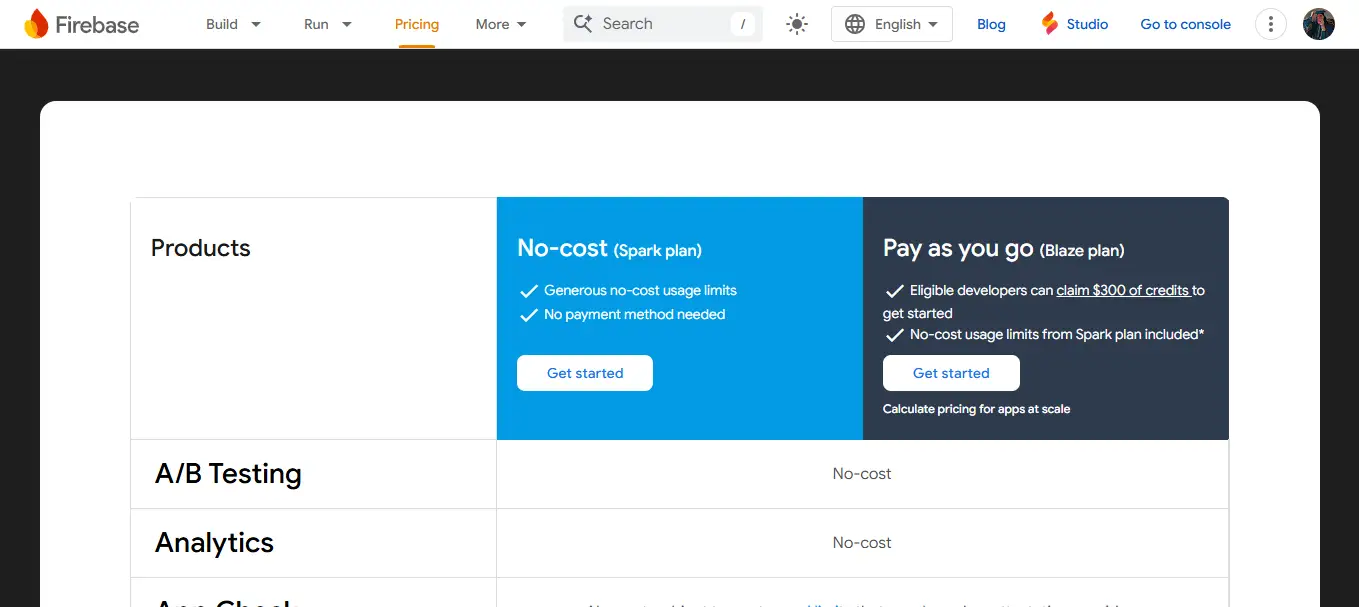Image resolution: width=1359 pixels, height=607 pixels.
Task: Click Go to console link
Action: pos(1185,24)
